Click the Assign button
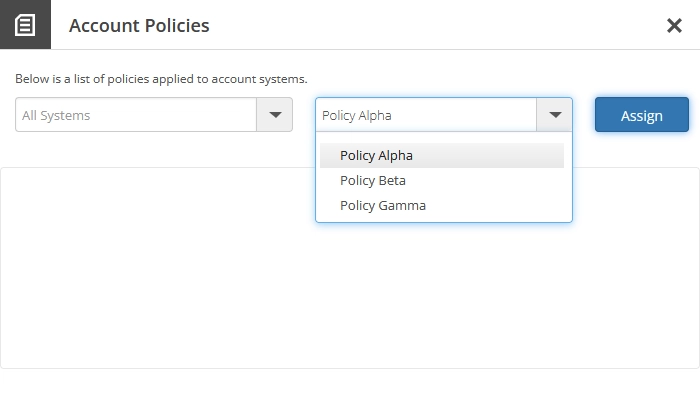The width and height of the screenshot is (700, 394). (x=642, y=115)
